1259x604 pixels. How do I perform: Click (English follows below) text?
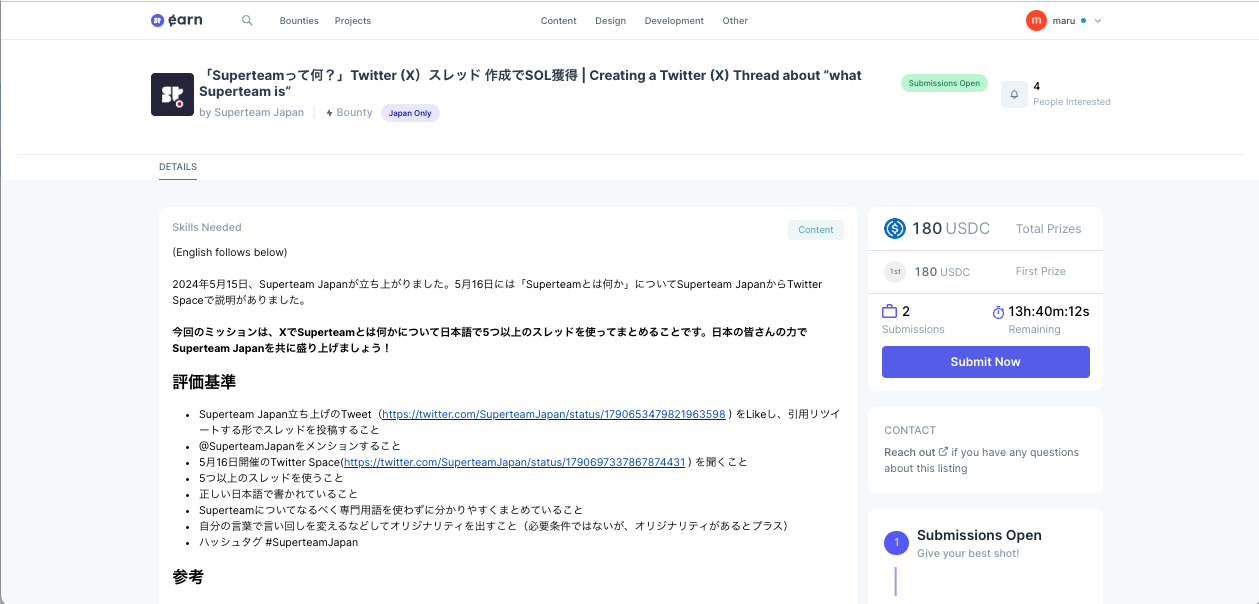pyautogui.click(x=230, y=252)
